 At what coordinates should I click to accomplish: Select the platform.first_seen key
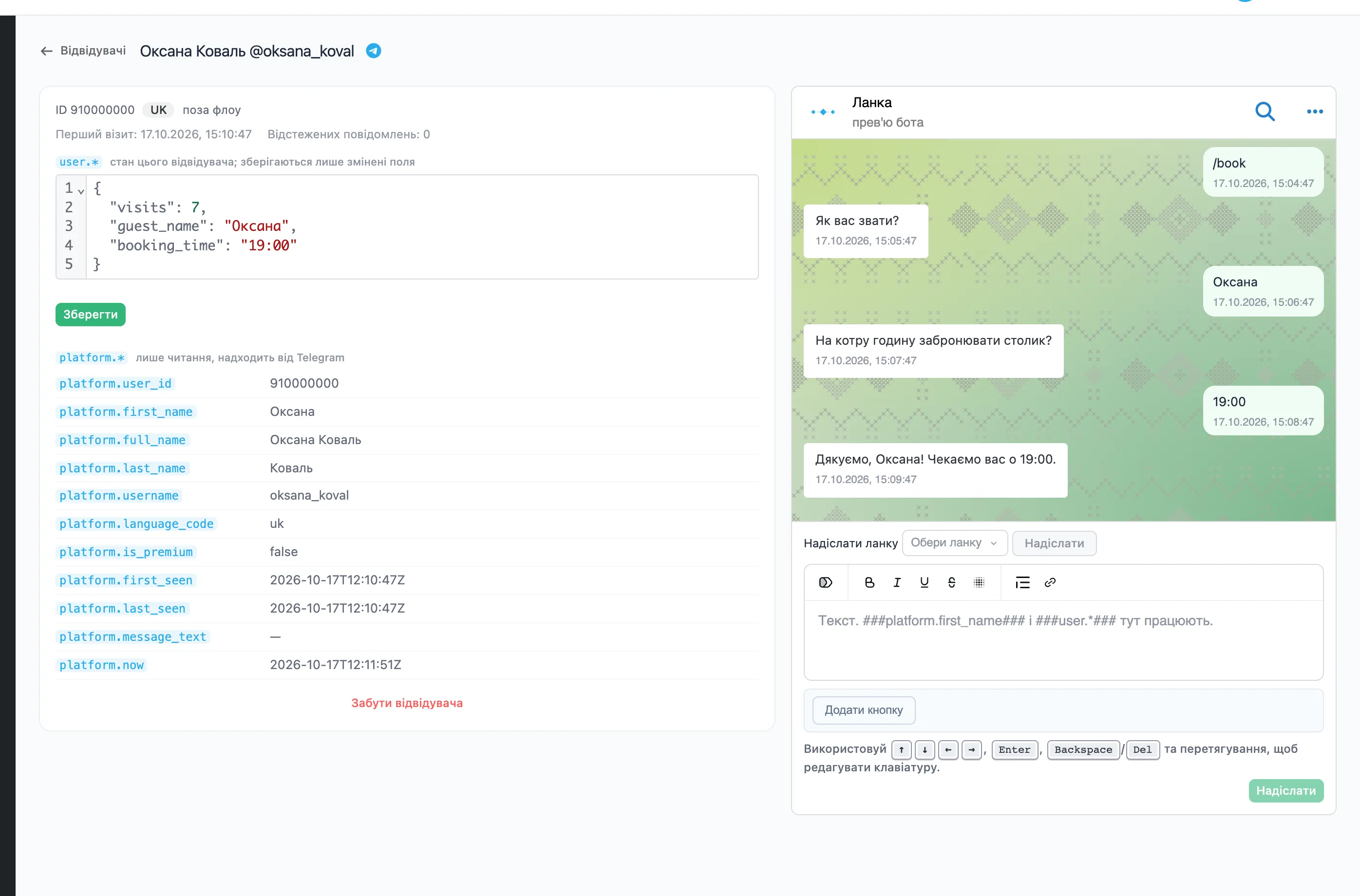(x=126, y=580)
